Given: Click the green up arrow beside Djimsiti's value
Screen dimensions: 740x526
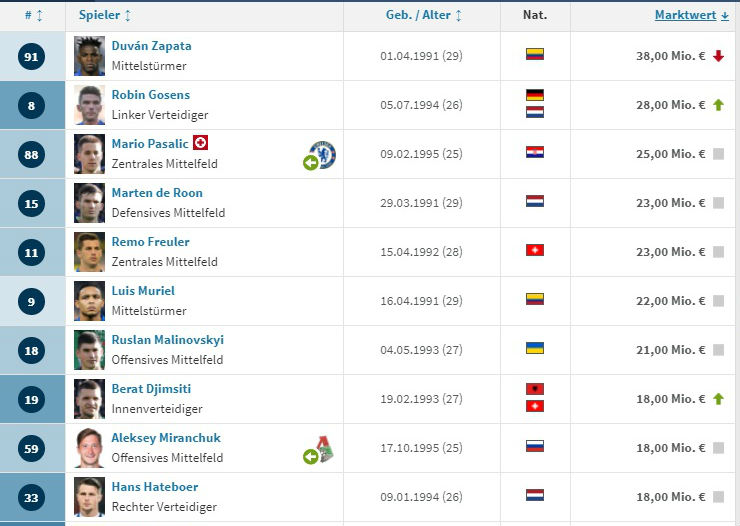Looking at the screenshot, I should tap(718, 399).
